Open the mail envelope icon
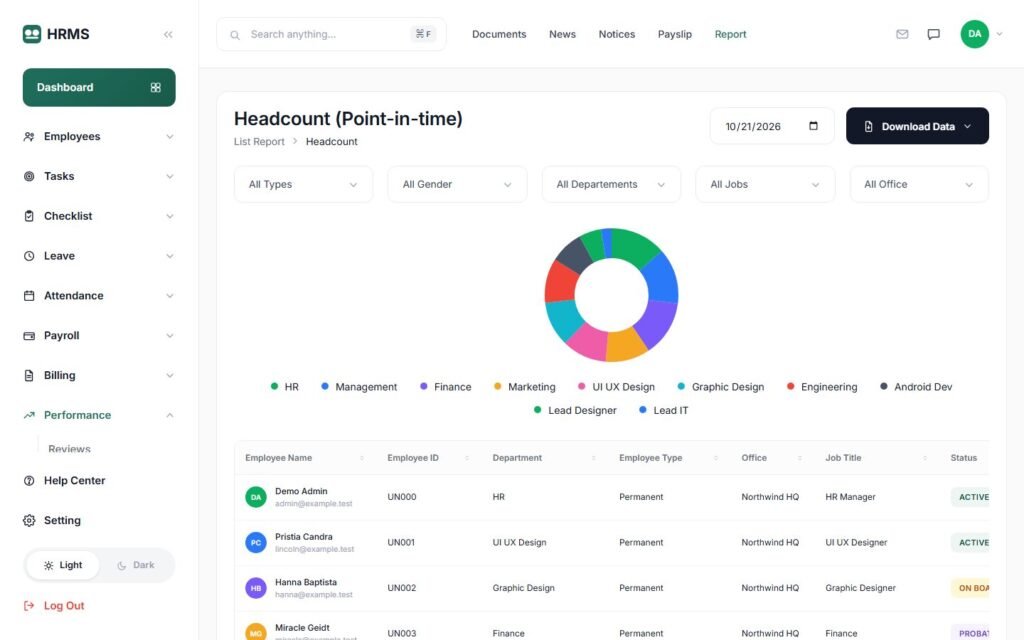1024x640 pixels. pyautogui.click(x=902, y=34)
